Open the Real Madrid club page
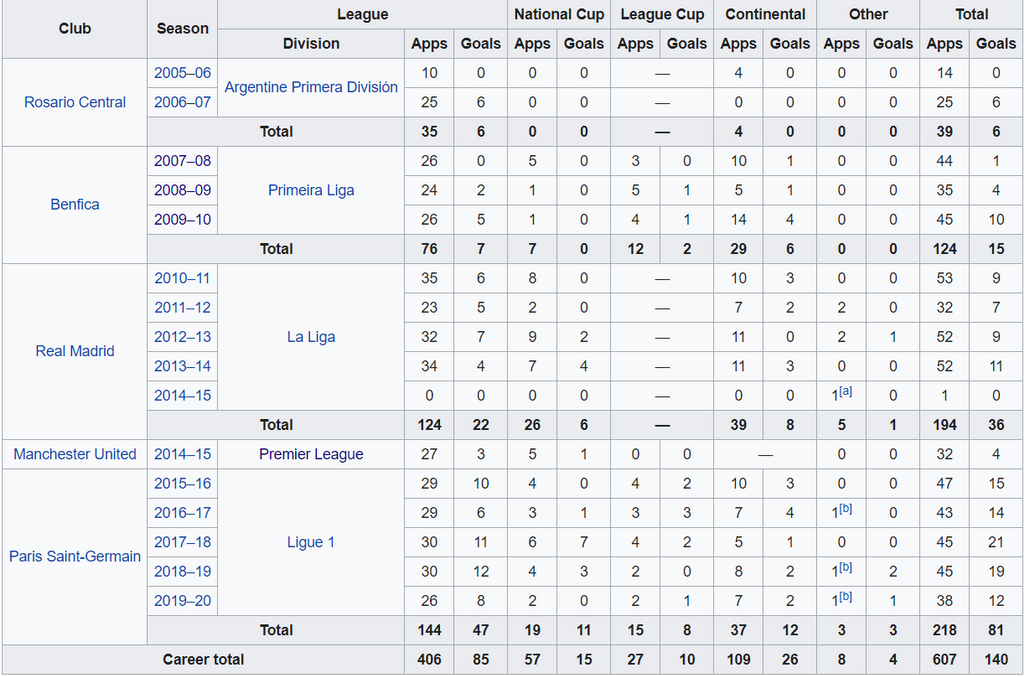Image resolution: width=1024 pixels, height=676 pixels. coord(75,351)
